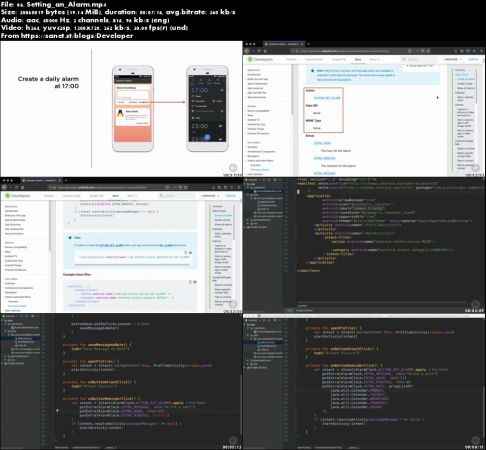
Task: Open the Platform tab in the 'Example intent filter' docs frame
Action: 49,196
